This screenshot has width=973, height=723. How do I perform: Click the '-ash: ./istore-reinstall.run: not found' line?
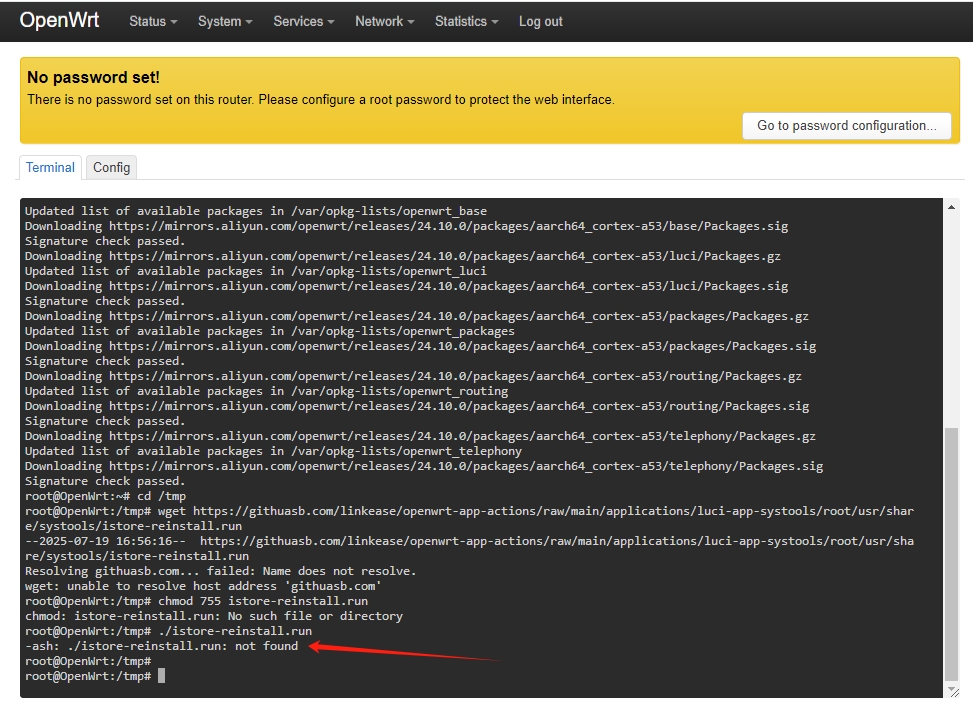161,646
